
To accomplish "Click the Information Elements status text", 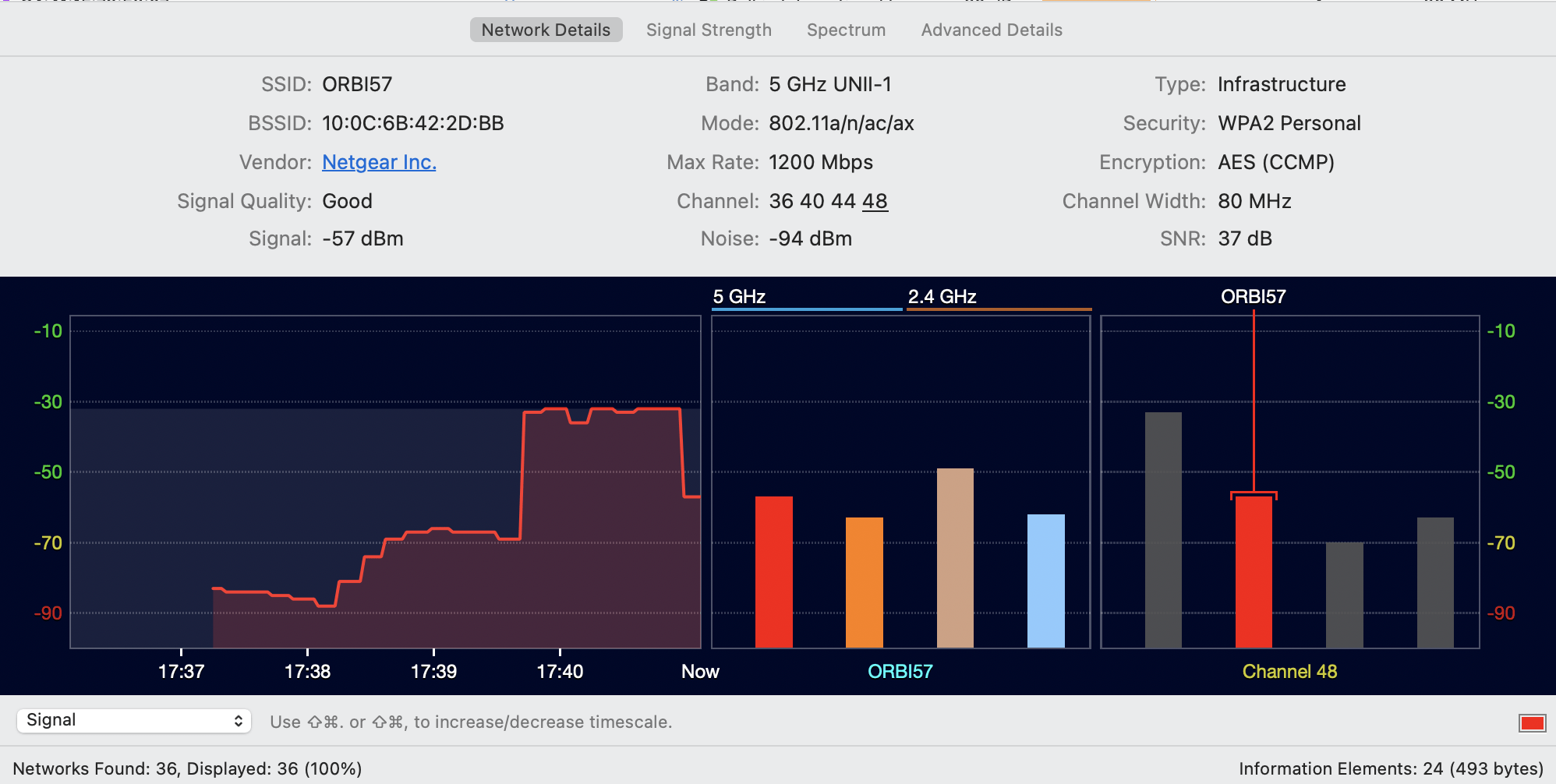I will click(1390, 768).
